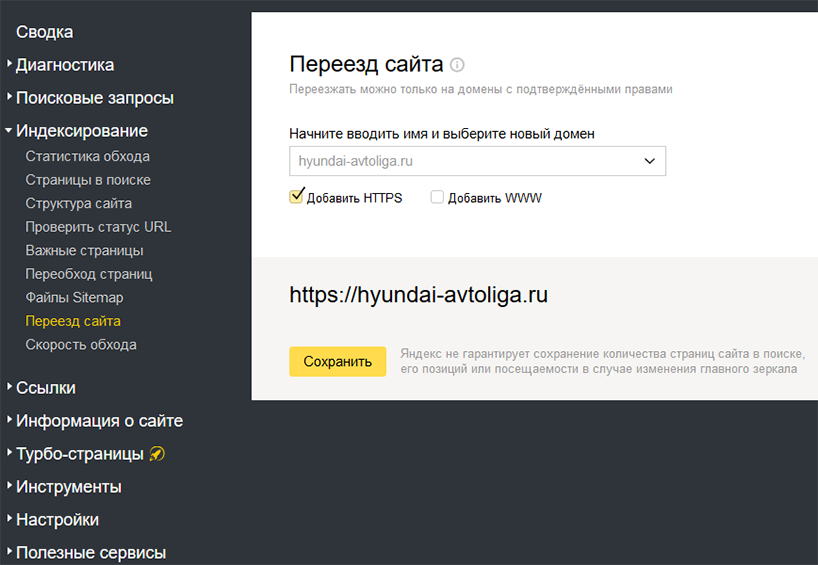Click the https://hyundai-avtoliga.ru preview text

pyautogui.click(x=418, y=295)
